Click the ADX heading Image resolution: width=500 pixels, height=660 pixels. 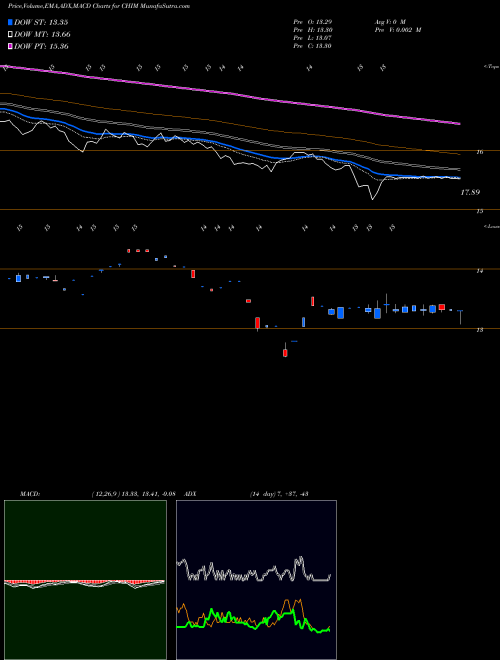tap(191, 494)
